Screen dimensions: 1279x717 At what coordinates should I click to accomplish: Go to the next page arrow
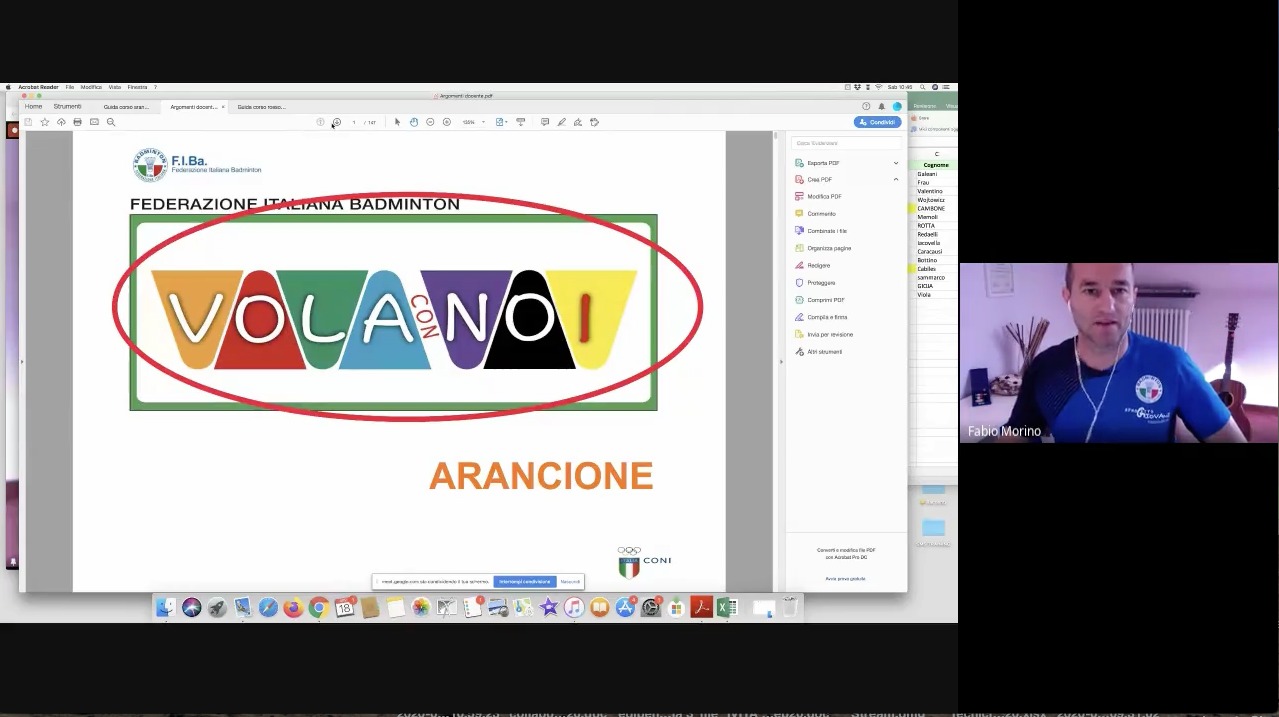(x=337, y=122)
